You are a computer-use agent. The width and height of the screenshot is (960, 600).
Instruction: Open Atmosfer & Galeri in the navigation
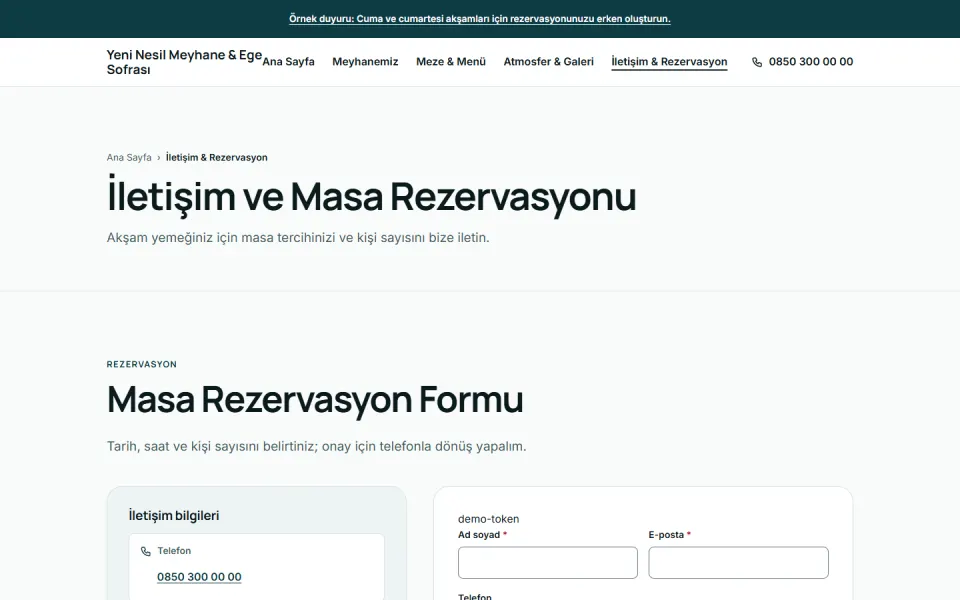[549, 62]
